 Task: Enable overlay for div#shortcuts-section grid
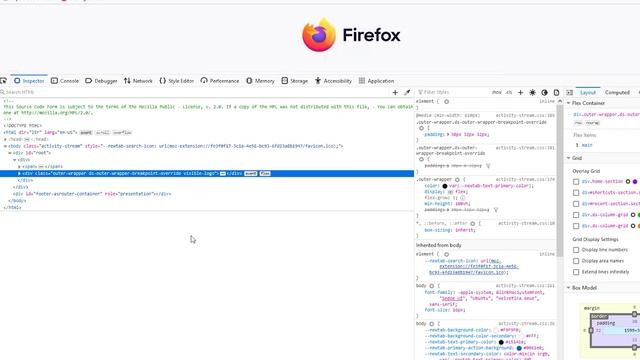coord(576,193)
